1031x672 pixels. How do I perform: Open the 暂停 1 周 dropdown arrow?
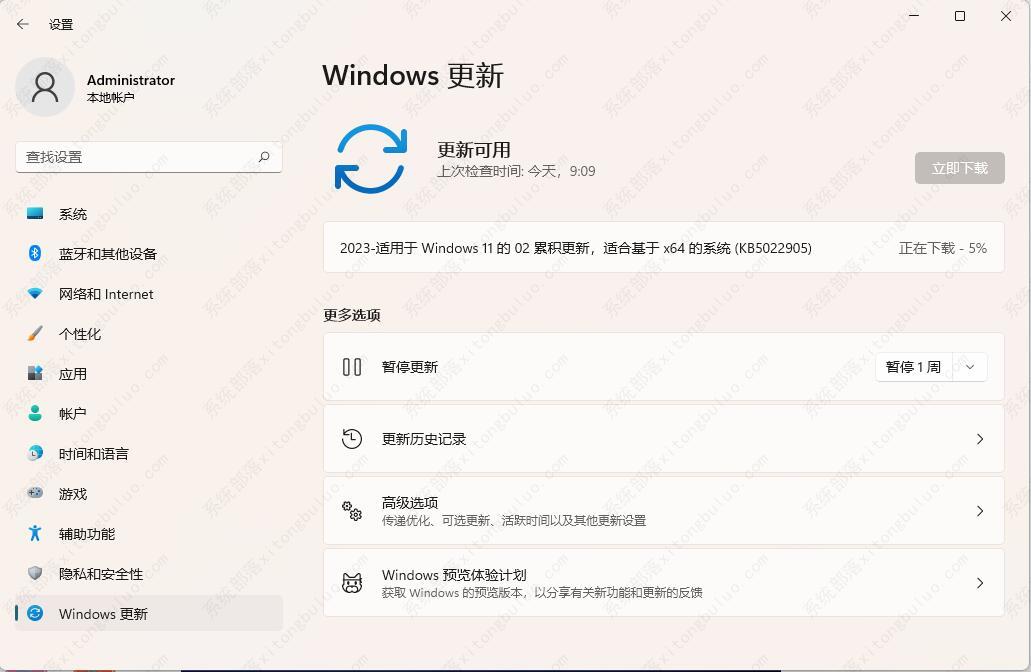[x=970, y=367]
